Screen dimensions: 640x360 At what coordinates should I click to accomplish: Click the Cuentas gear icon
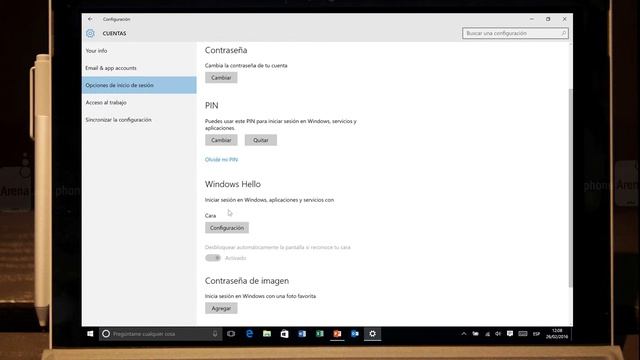pyautogui.click(x=90, y=33)
